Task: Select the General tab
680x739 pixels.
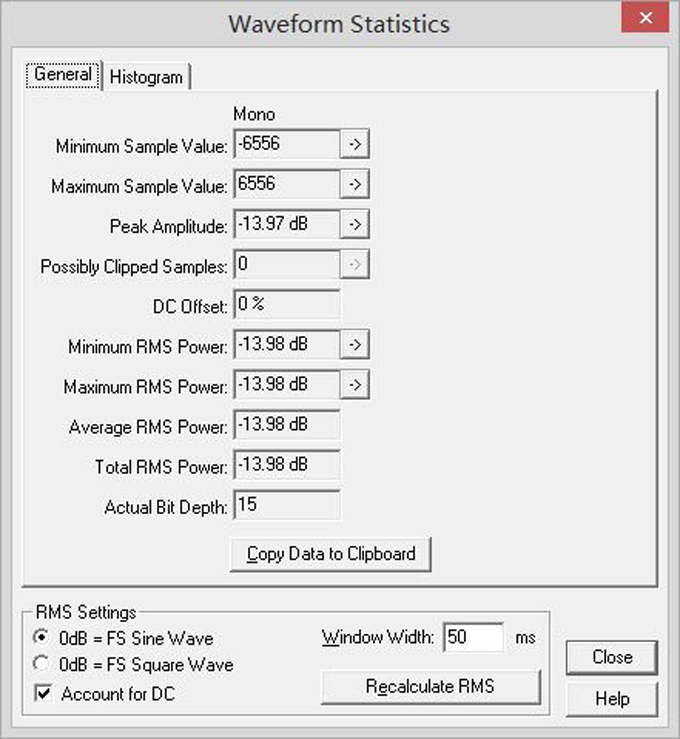Action: (x=63, y=75)
